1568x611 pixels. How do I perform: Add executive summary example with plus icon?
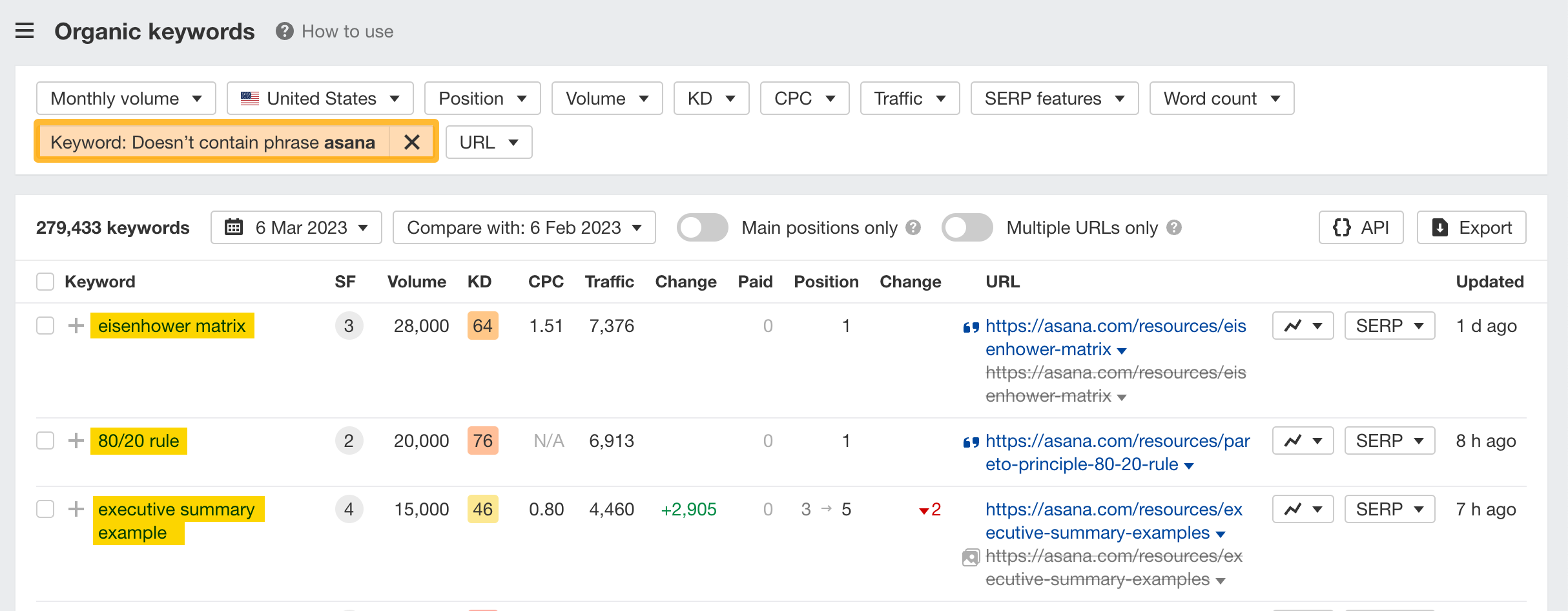(76, 509)
